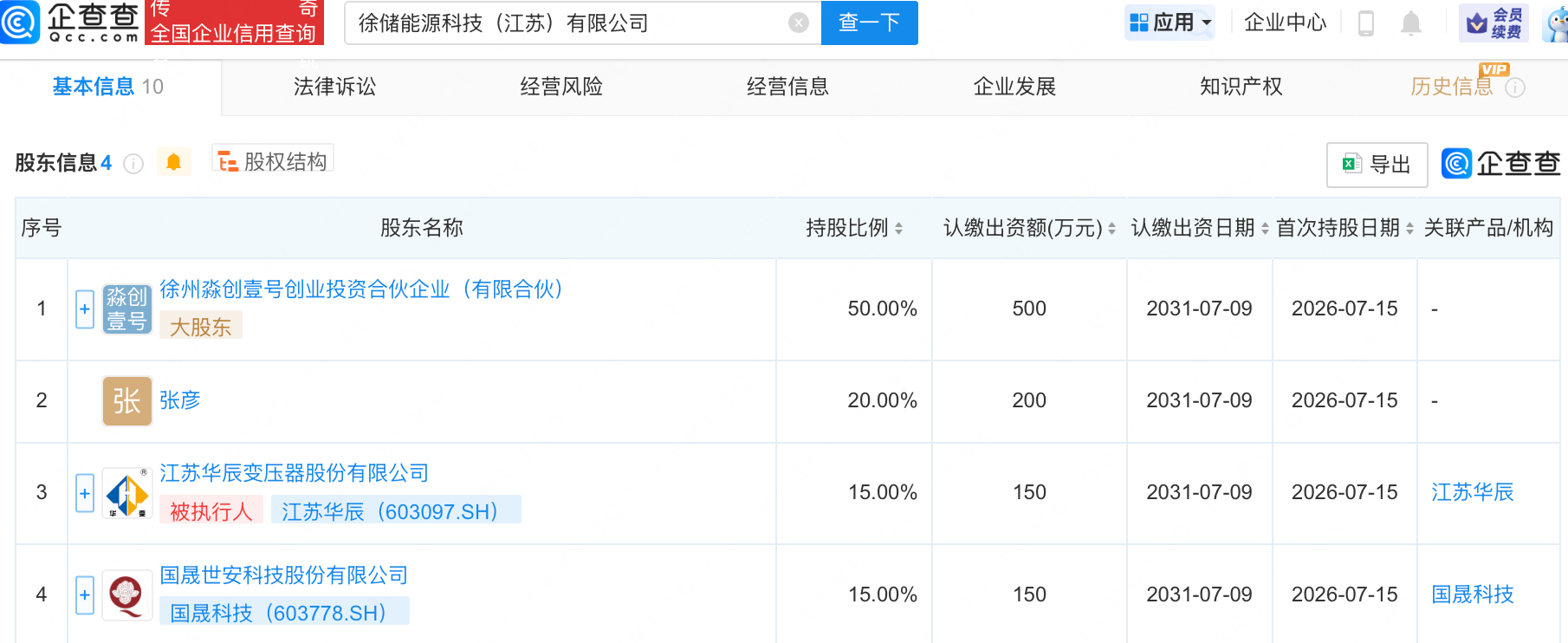
Task: Click the 大股东 tag
Action: 201,327
